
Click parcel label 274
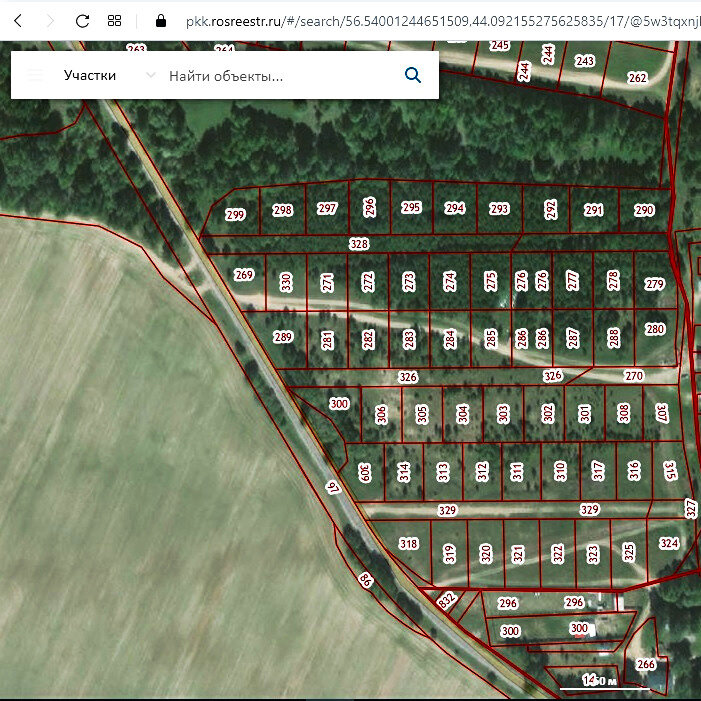450,281
